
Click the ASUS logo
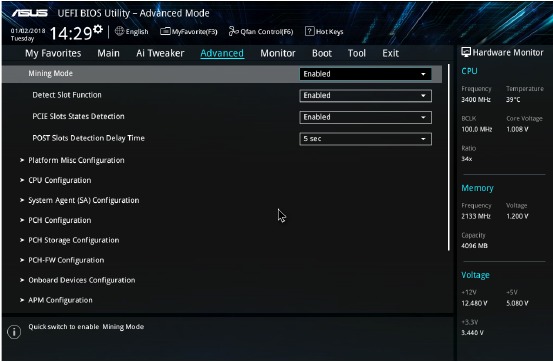30,13
